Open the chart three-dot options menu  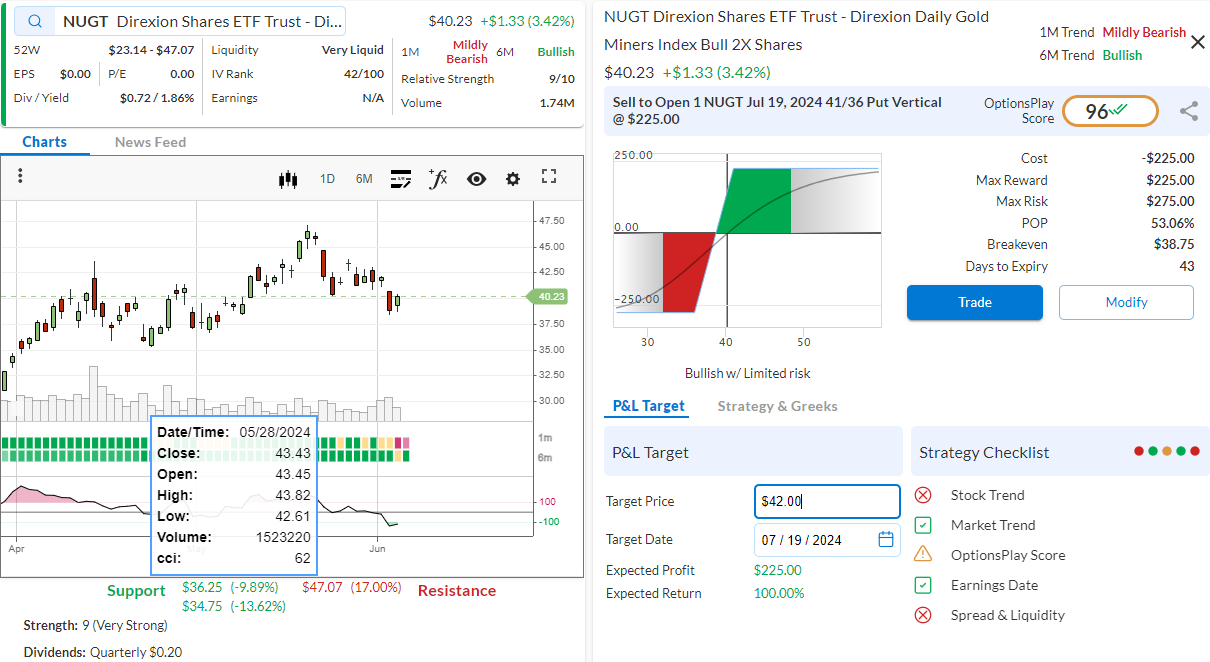coord(20,177)
